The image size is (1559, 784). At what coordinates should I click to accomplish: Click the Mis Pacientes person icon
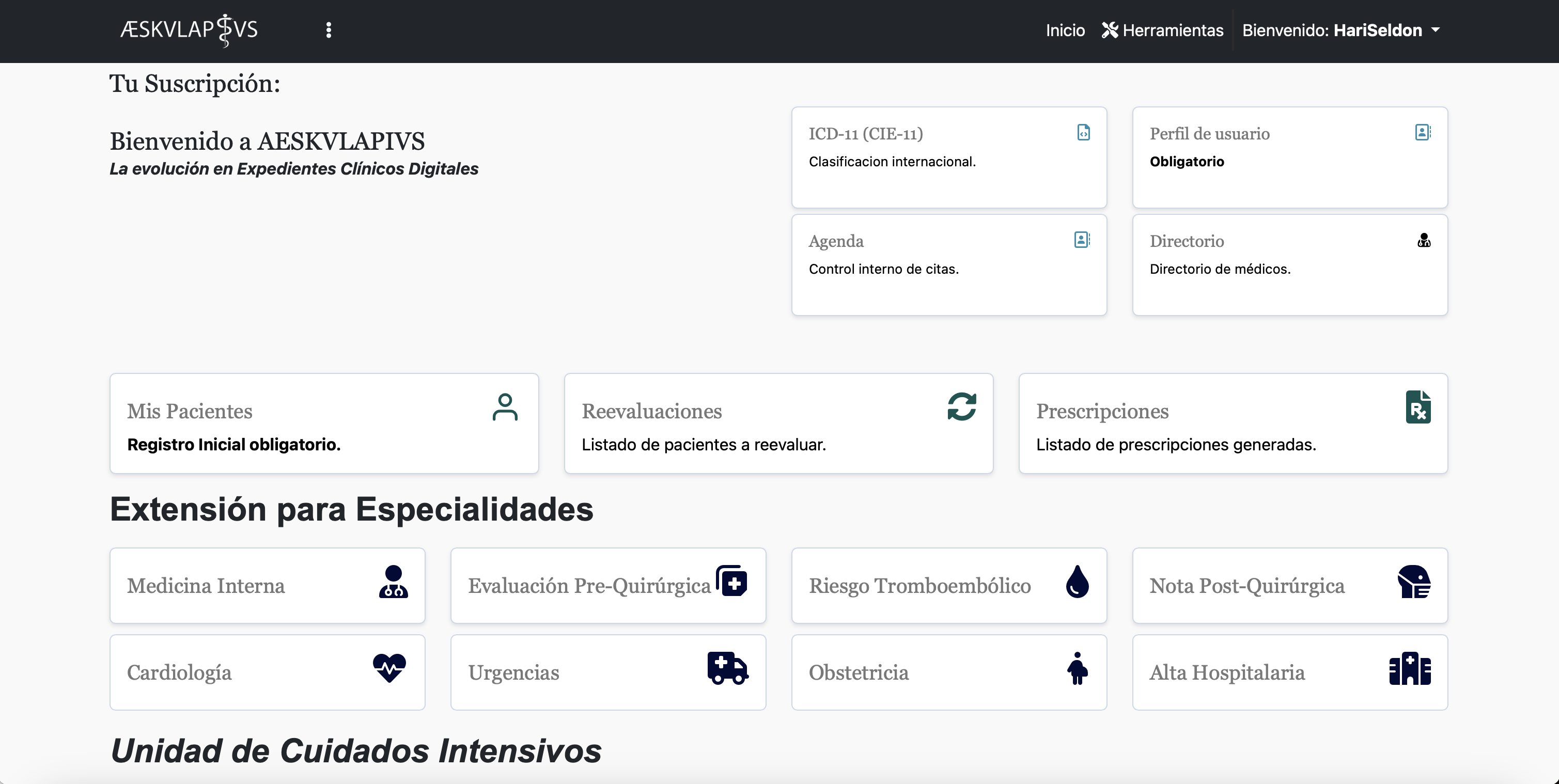(x=505, y=407)
